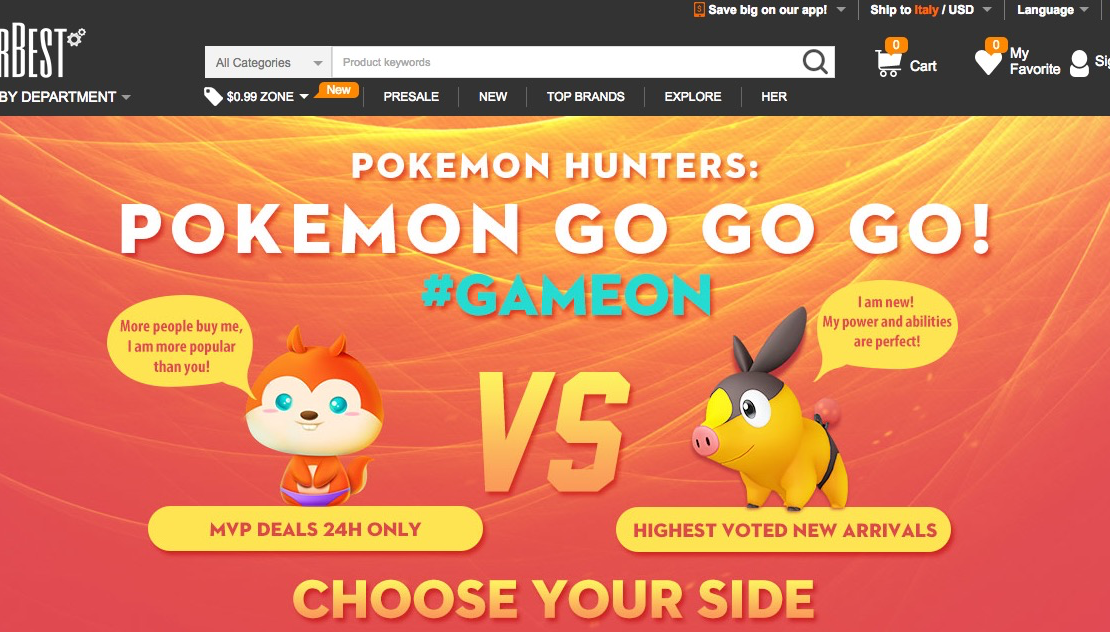This screenshot has width=1110, height=632.
Task: Click the price tag $0.99 Zone icon
Action: 213,96
